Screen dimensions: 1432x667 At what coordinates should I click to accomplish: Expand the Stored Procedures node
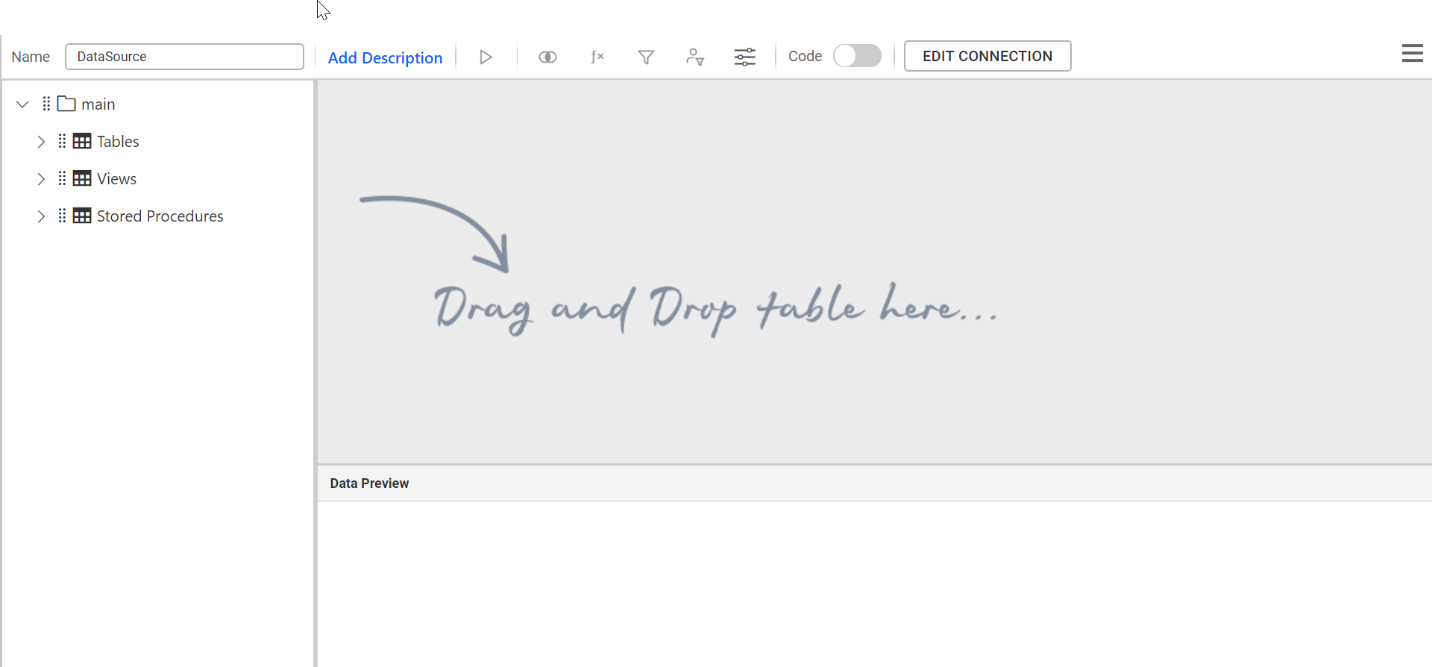coord(41,216)
